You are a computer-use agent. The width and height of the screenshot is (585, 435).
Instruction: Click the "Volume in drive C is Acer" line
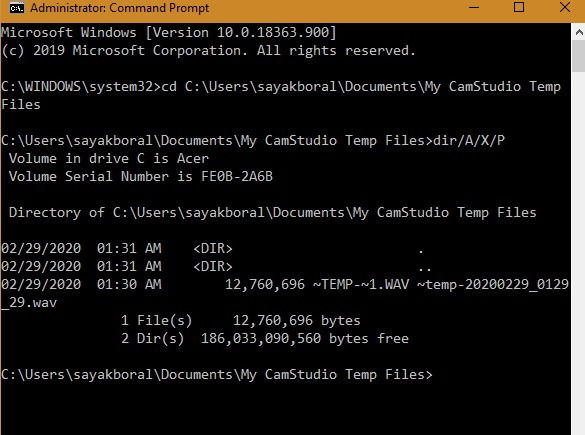point(109,159)
